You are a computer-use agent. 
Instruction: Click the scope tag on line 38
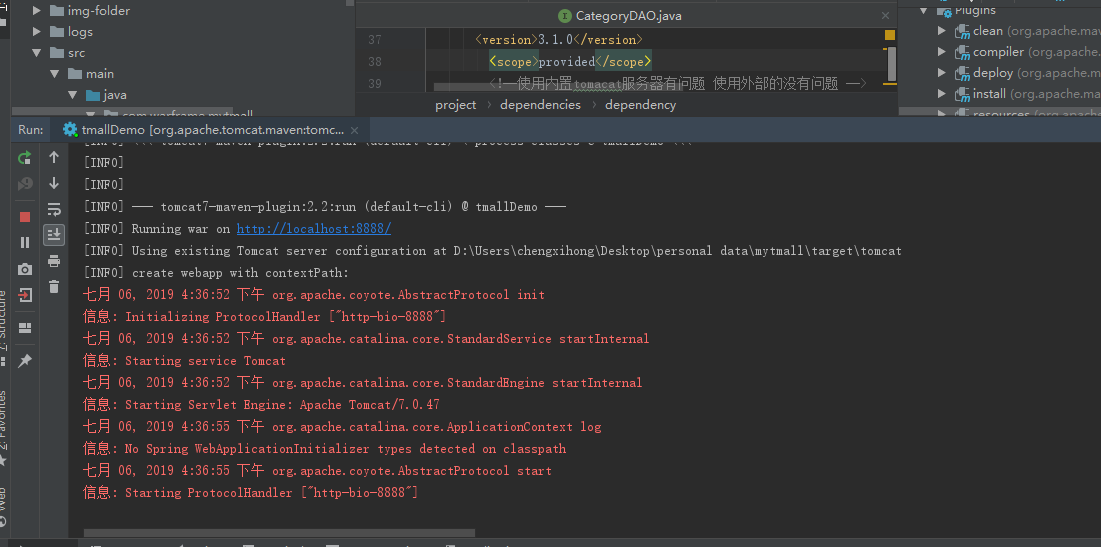point(515,62)
